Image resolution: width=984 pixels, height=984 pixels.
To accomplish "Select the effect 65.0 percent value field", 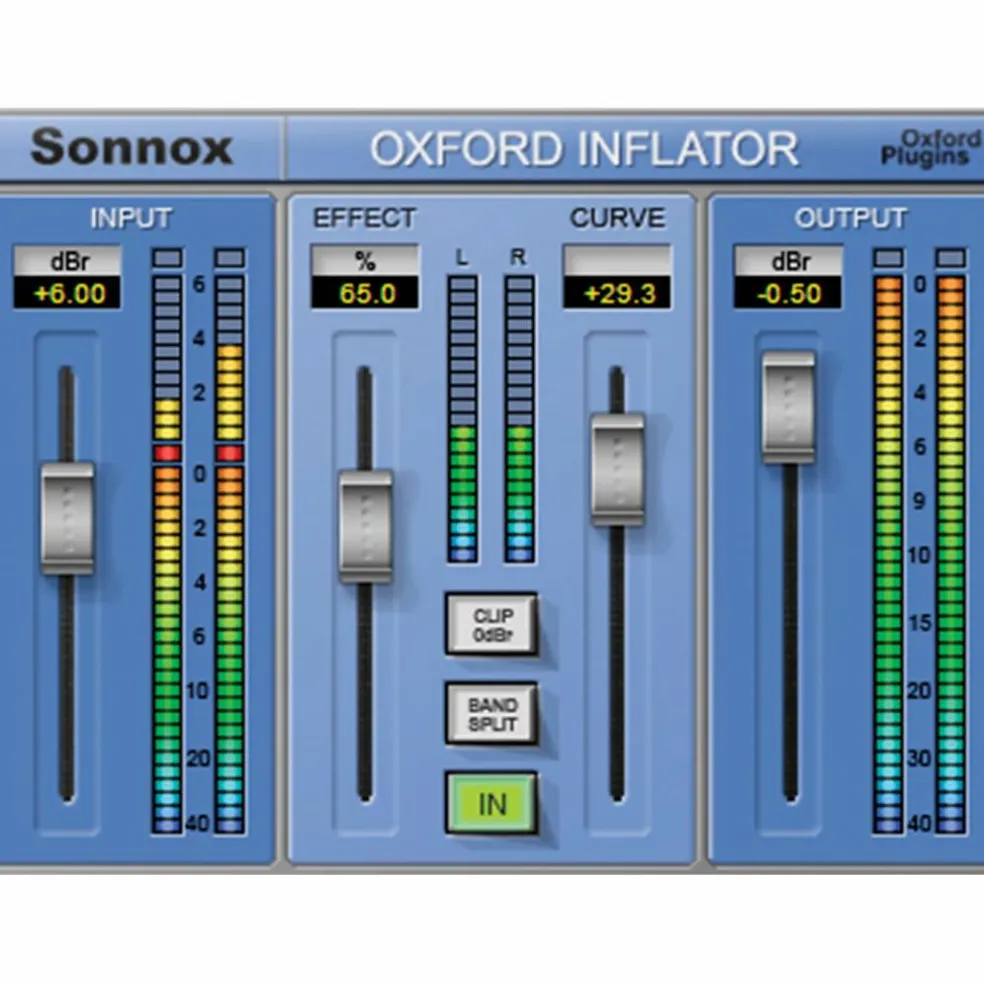I will pyautogui.click(x=365, y=294).
